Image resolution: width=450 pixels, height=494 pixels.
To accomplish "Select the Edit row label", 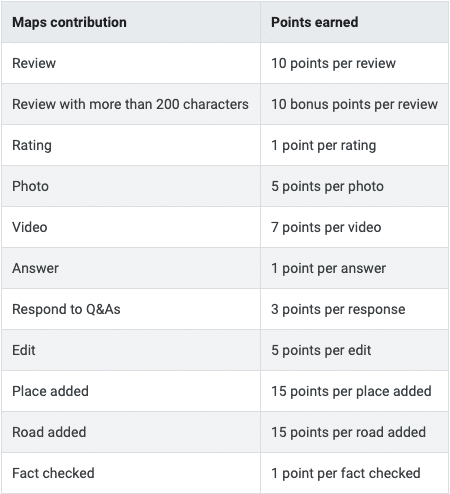I will point(24,350).
